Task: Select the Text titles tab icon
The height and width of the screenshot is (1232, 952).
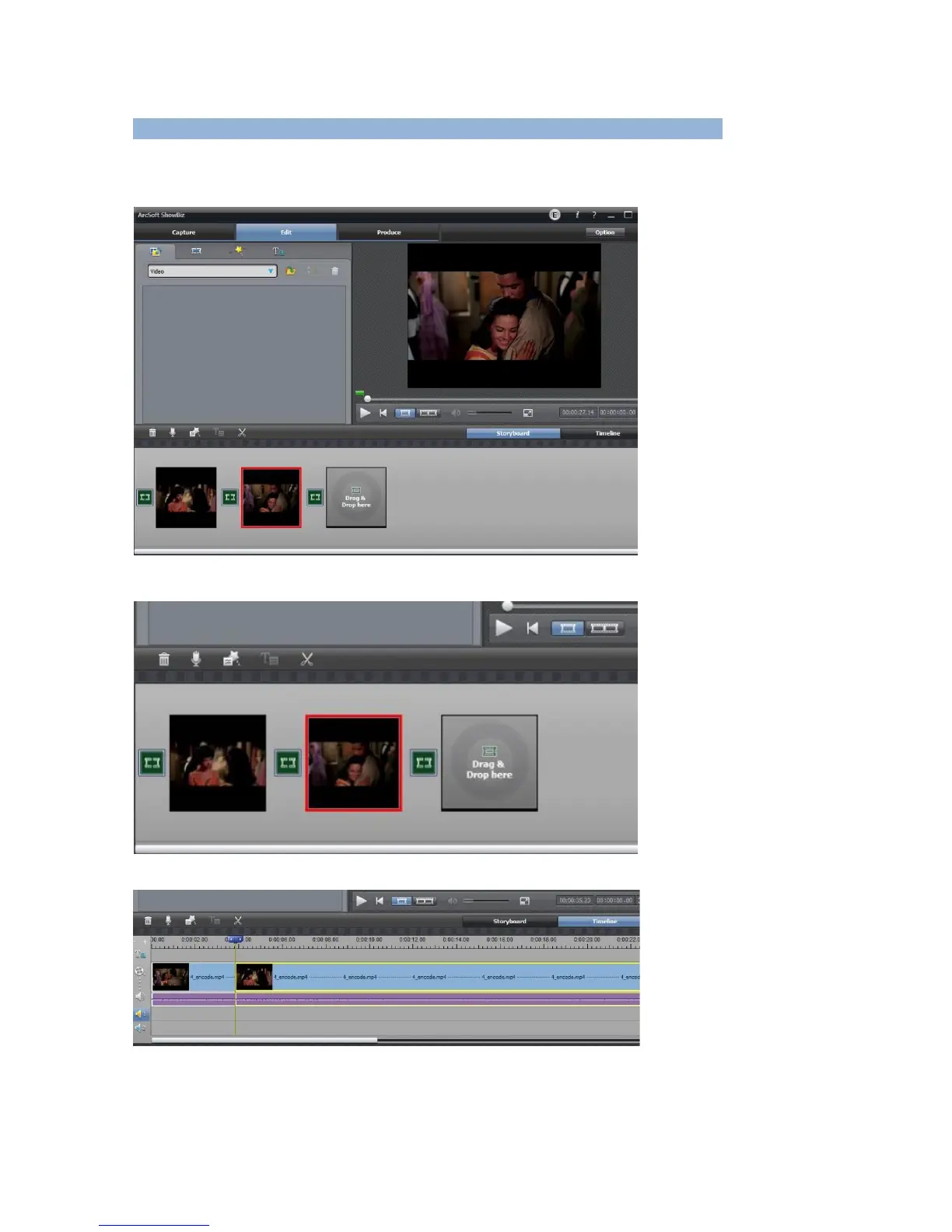Action: (278, 251)
